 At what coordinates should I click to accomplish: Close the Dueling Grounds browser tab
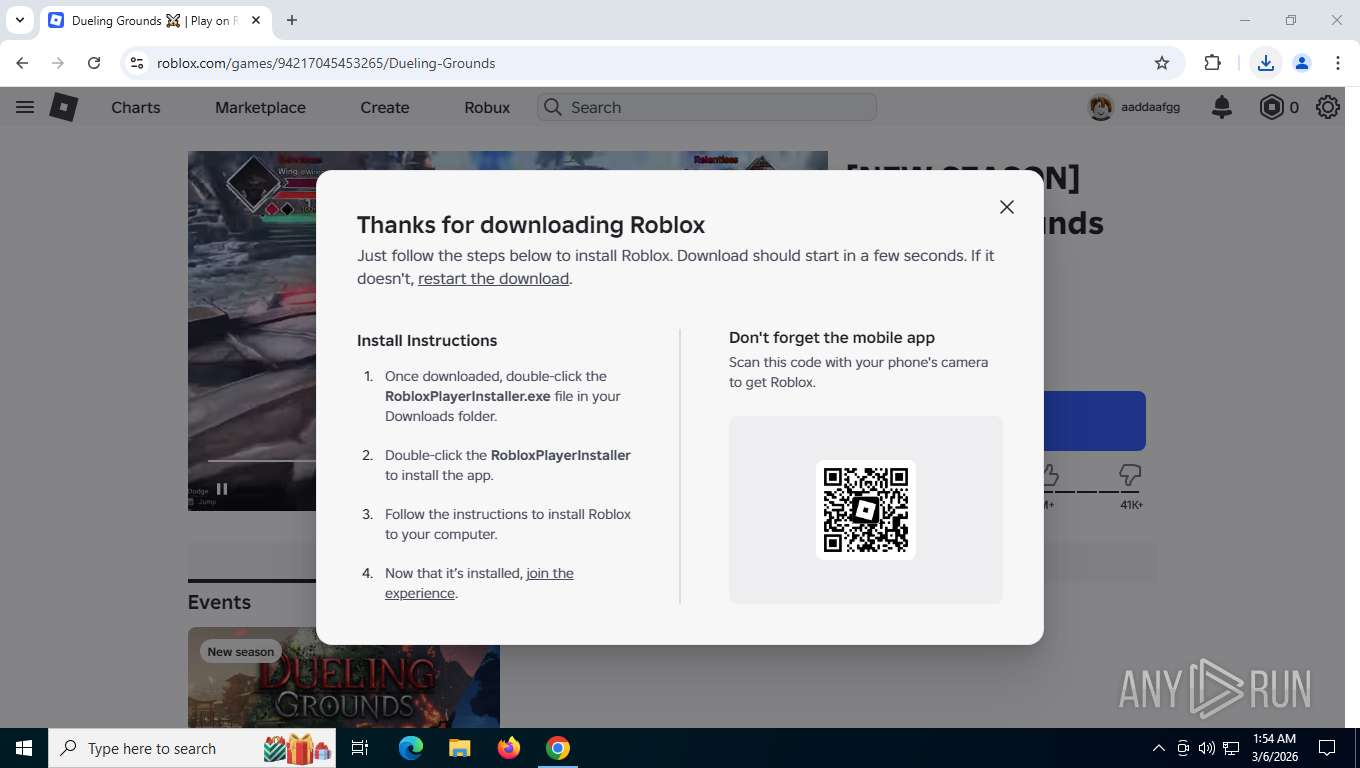tap(255, 20)
